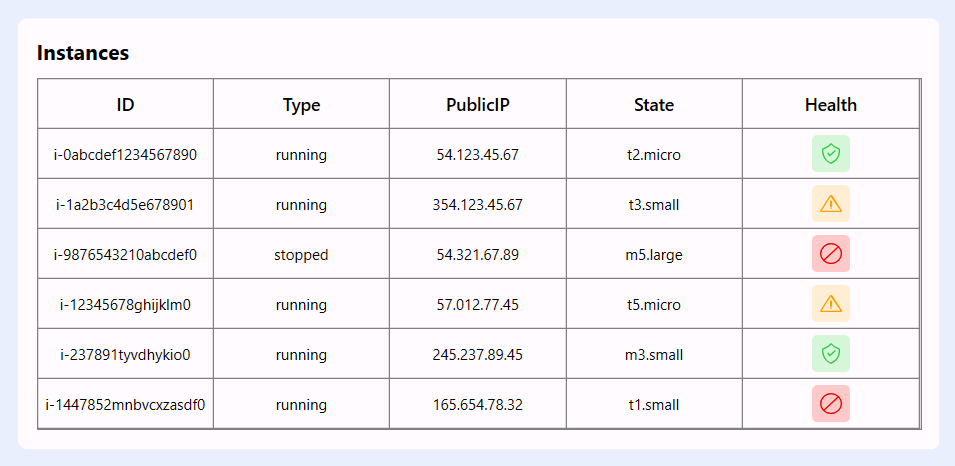Click warning triangle icon for i-1a2b3c4d5e678901
The image size is (955, 466).
(x=830, y=204)
